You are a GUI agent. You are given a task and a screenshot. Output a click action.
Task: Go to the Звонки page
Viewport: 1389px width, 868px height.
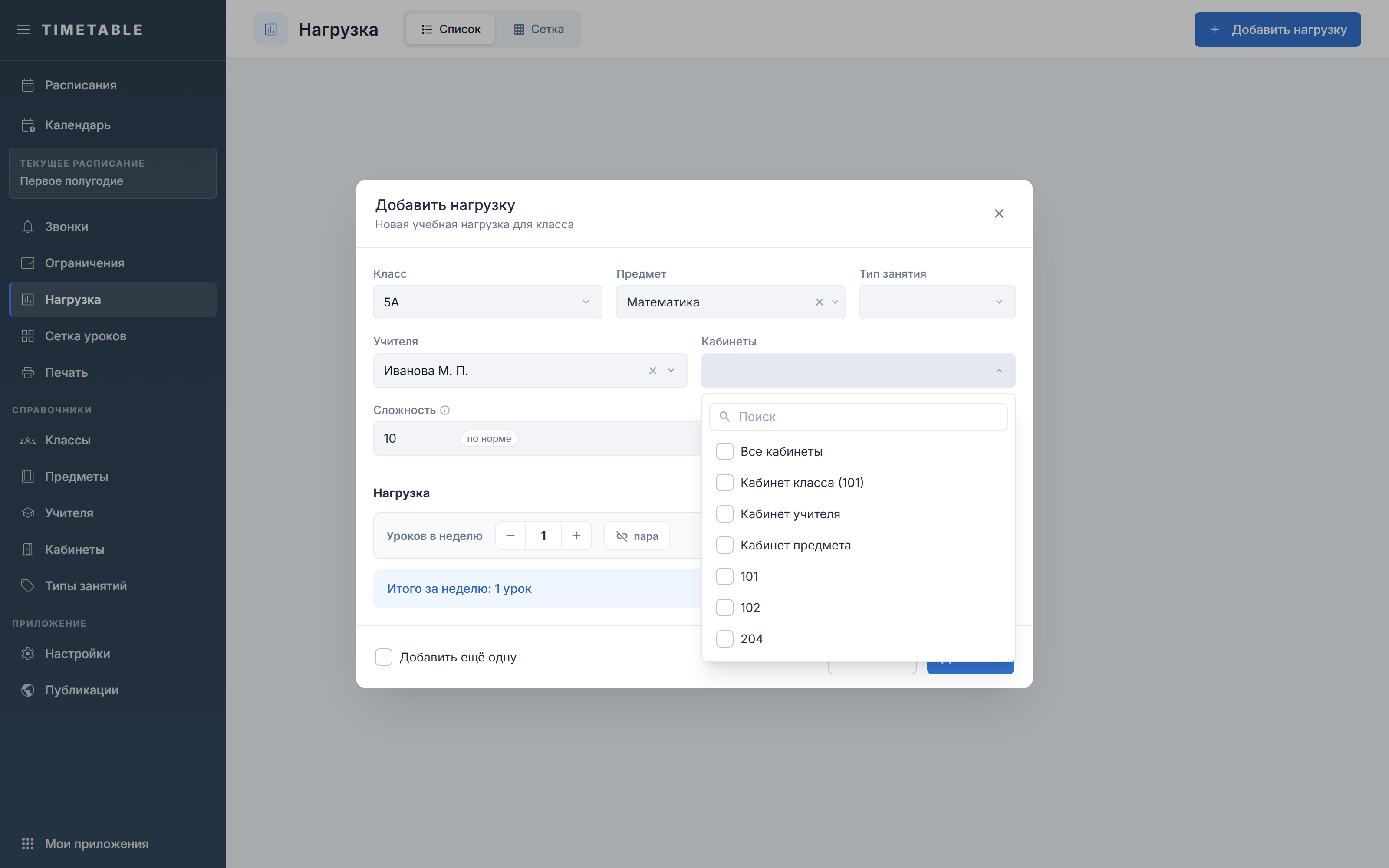pos(113,227)
